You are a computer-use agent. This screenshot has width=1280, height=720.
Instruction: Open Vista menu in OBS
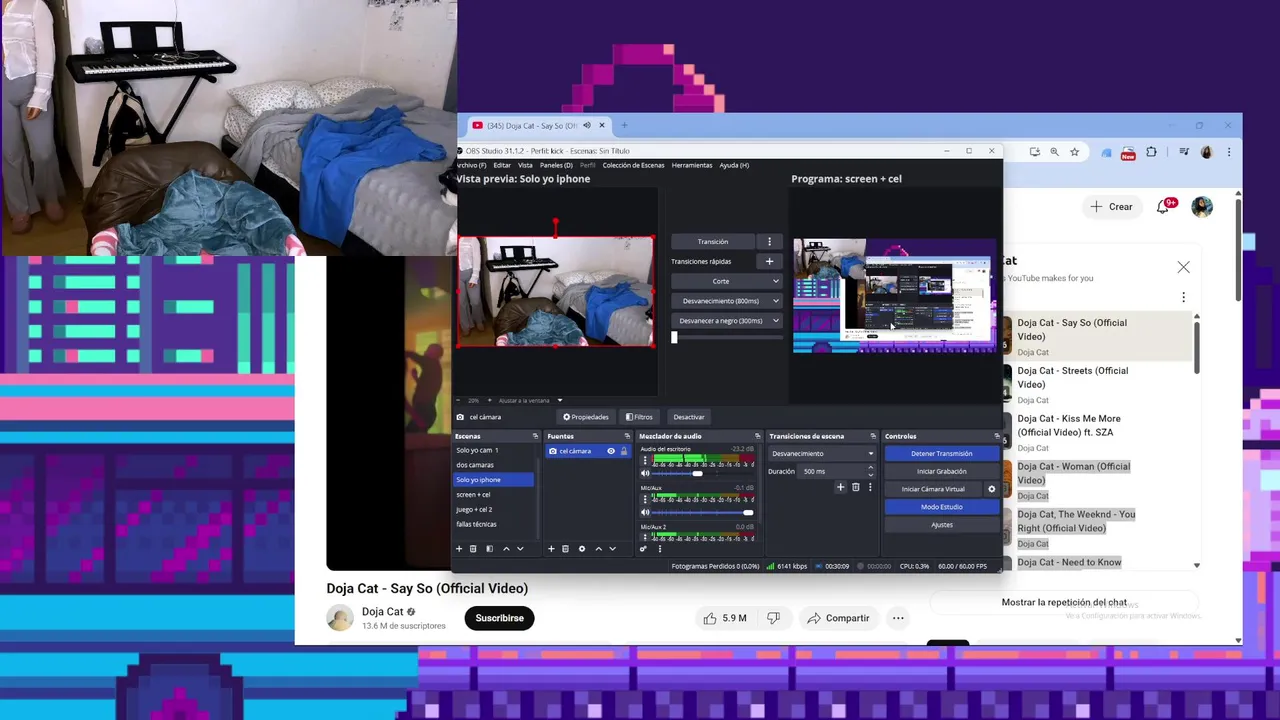pyautogui.click(x=525, y=165)
